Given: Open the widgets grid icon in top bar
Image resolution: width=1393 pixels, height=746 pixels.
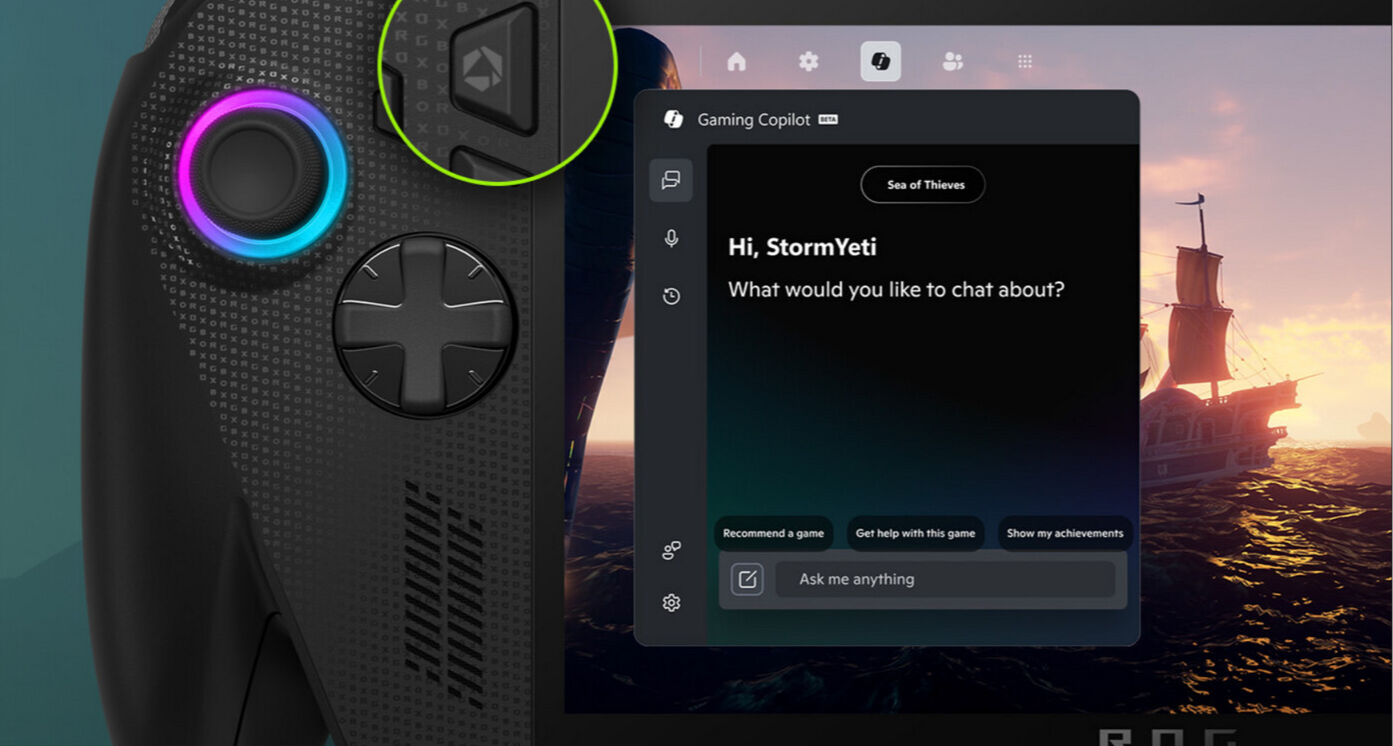Looking at the screenshot, I should [1025, 62].
